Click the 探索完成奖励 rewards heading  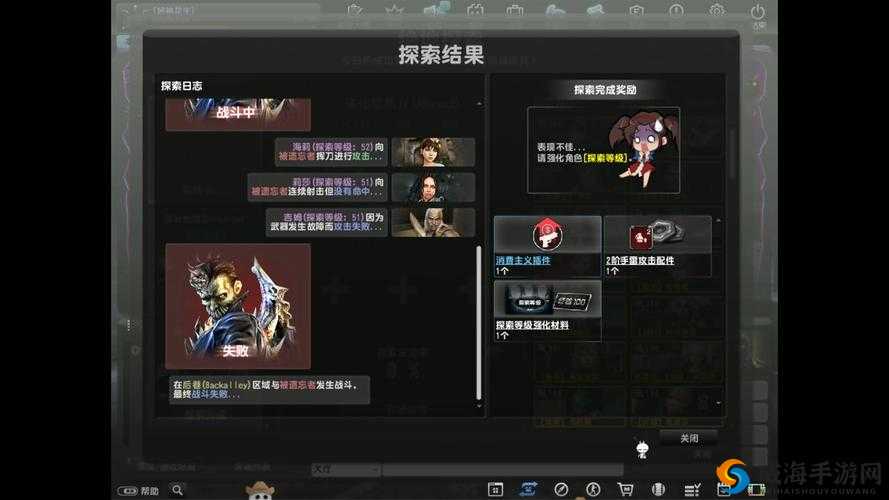[605, 90]
